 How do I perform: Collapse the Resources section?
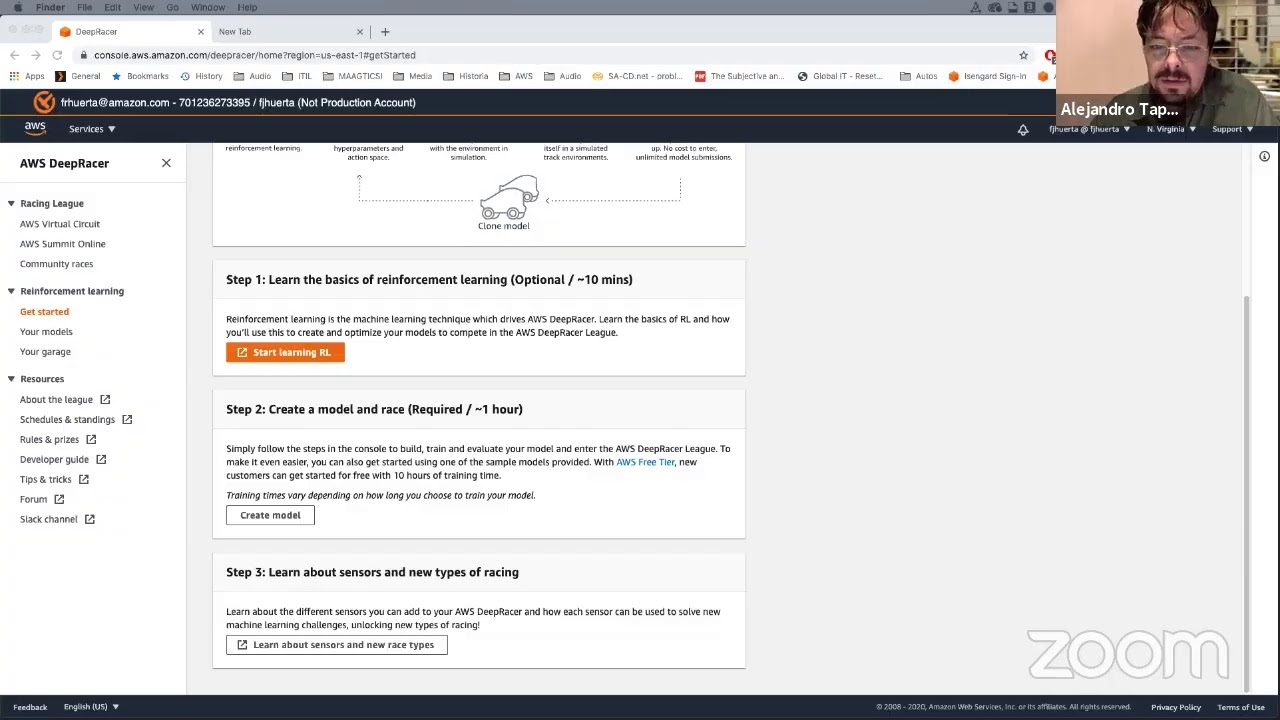11,379
